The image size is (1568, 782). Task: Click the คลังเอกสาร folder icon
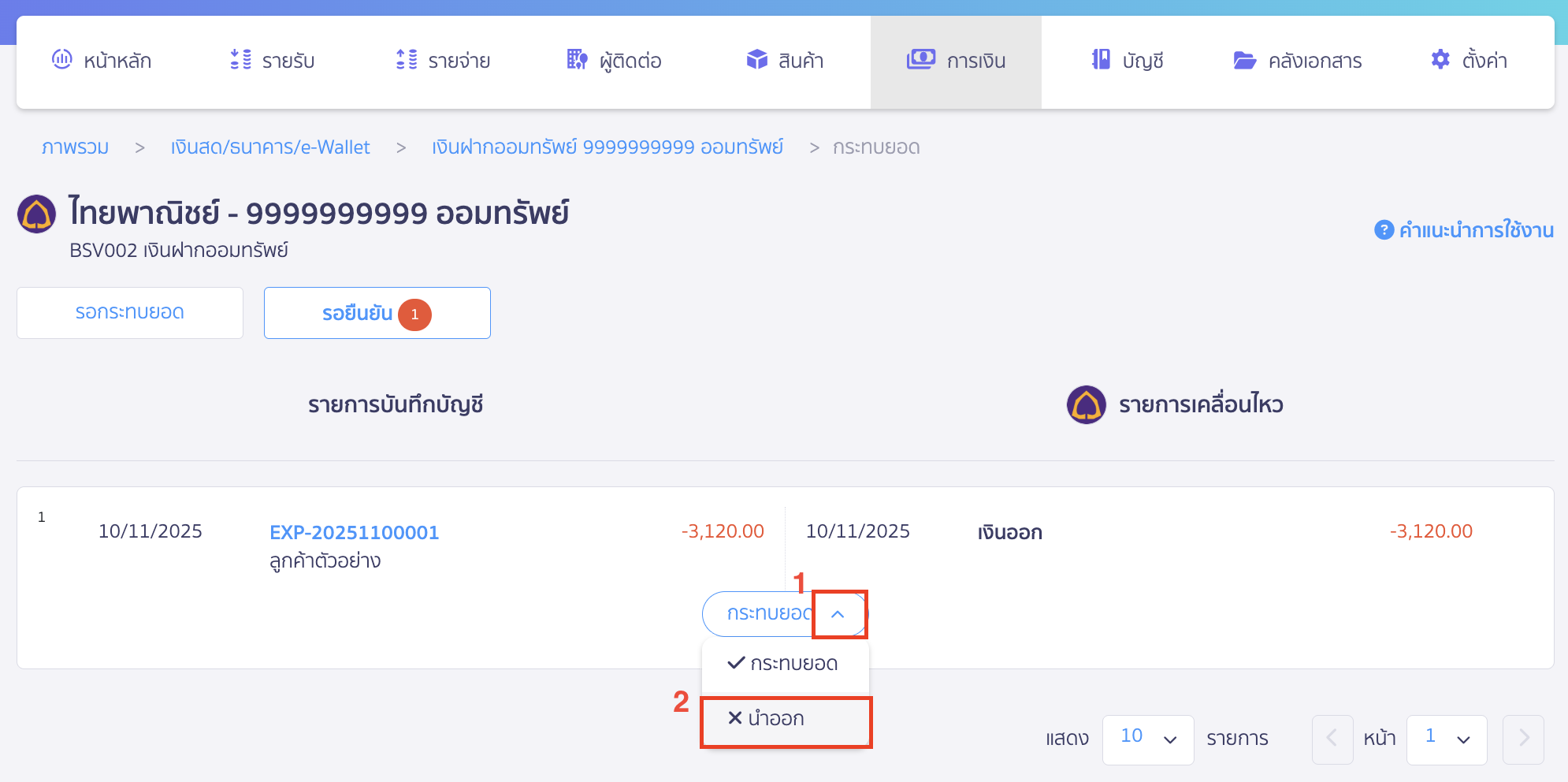1243,60
